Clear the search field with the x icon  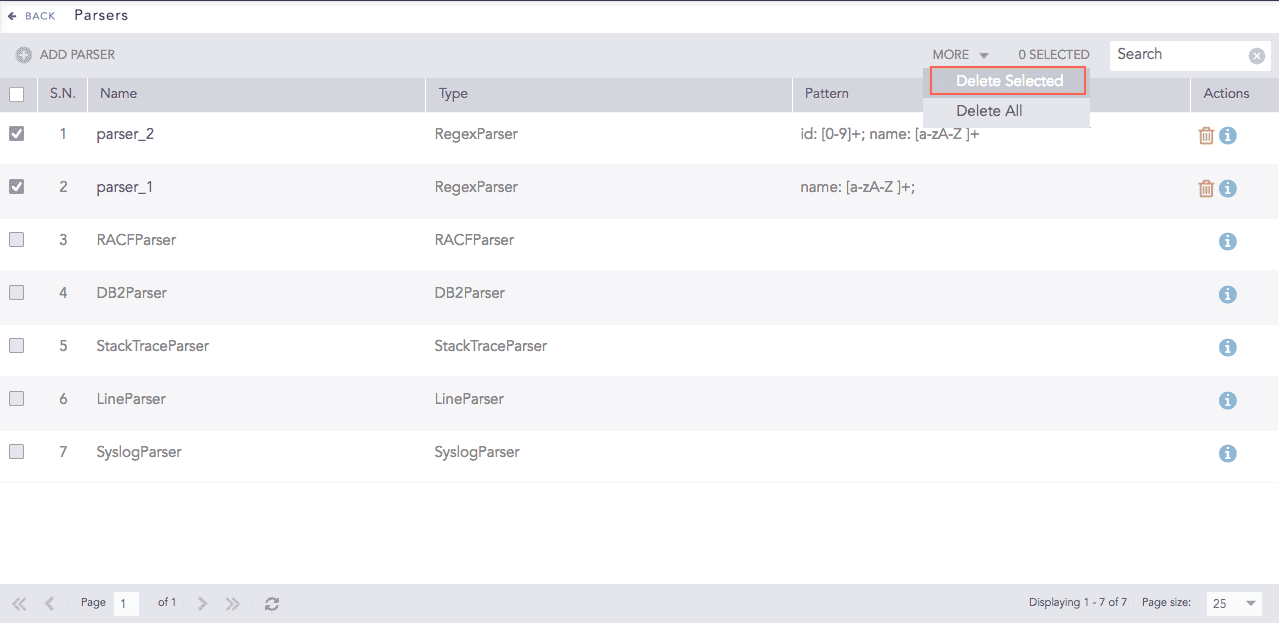(1256, 55)
